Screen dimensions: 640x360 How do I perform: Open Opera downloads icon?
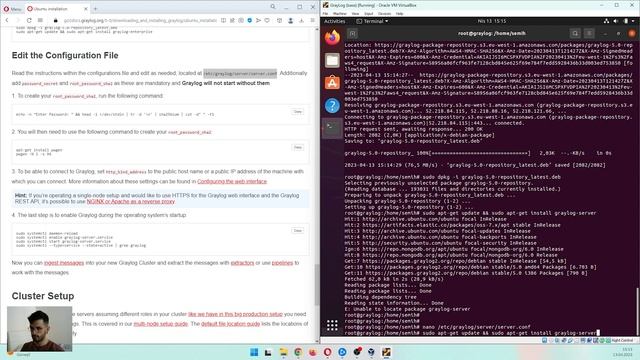(302, 20)
